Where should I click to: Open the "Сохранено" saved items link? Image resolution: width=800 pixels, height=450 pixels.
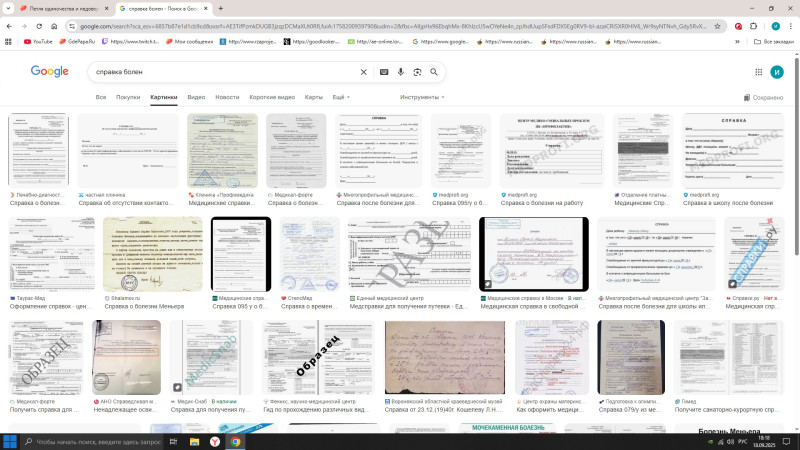[764, 98]
